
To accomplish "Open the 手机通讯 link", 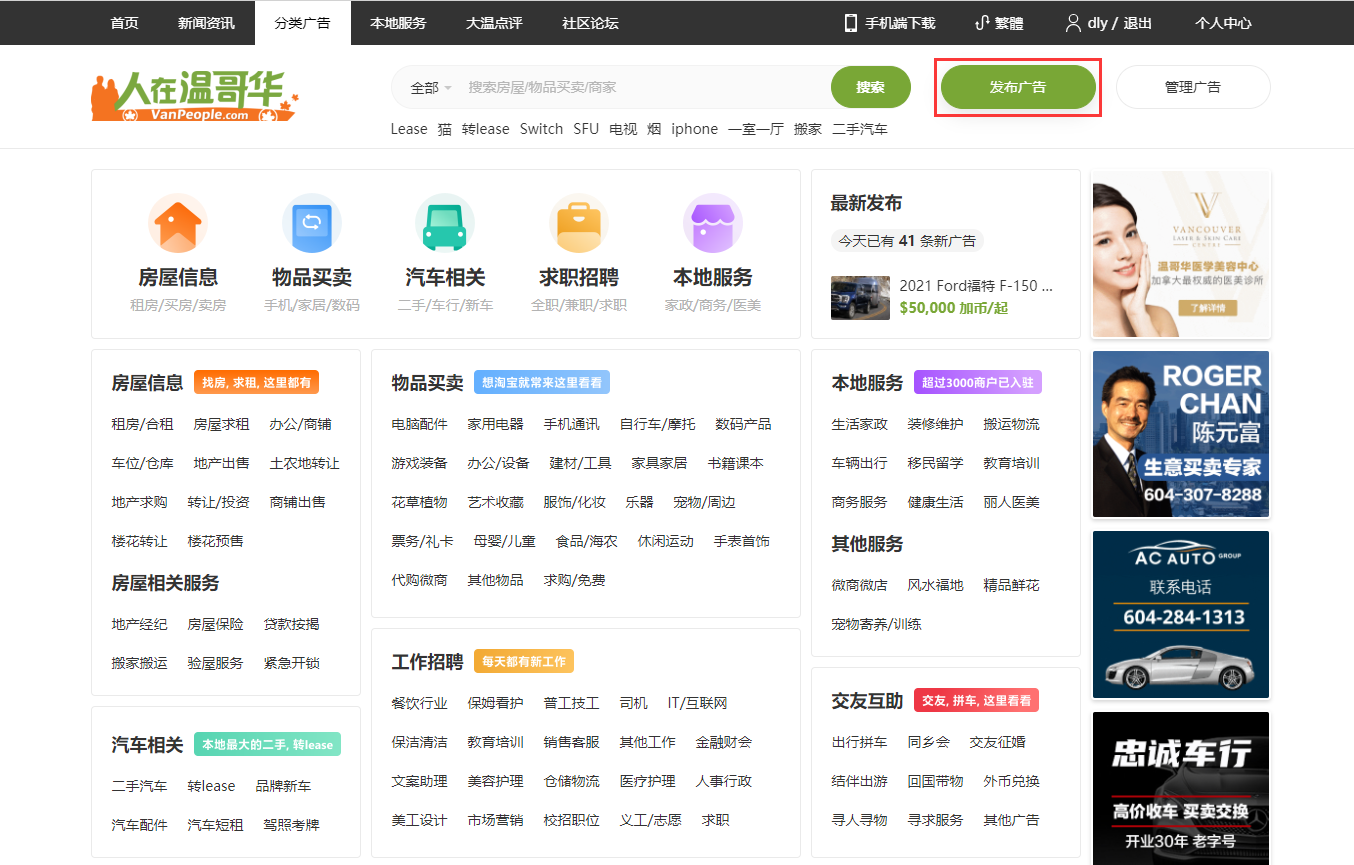I will pos(571,424).
